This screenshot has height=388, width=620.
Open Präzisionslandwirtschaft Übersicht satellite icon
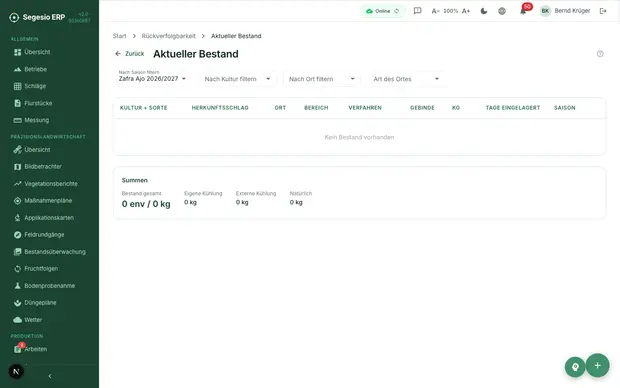[x=17, y=150]
